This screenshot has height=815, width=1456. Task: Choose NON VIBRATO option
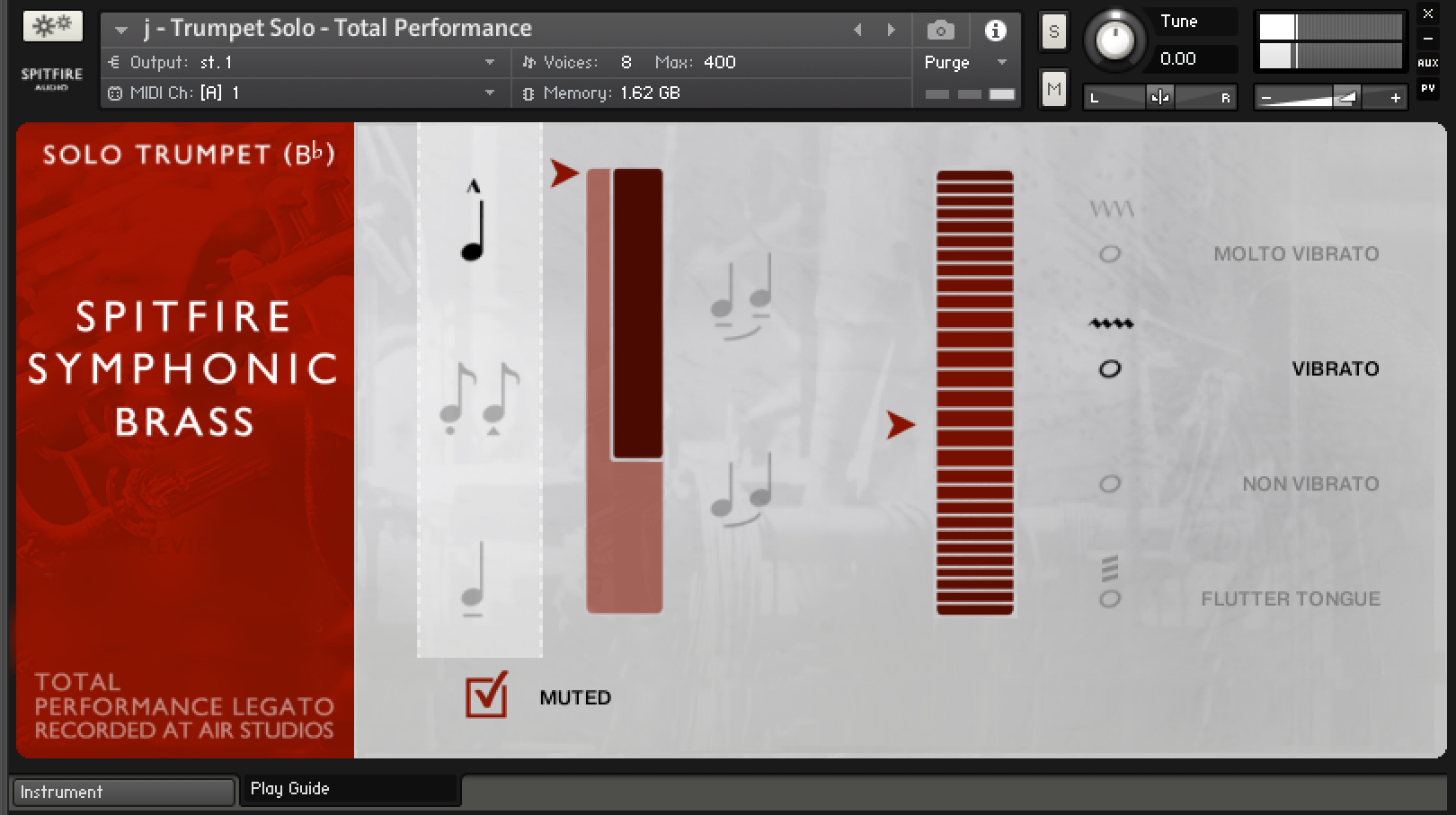click(x=1310, y=483)
